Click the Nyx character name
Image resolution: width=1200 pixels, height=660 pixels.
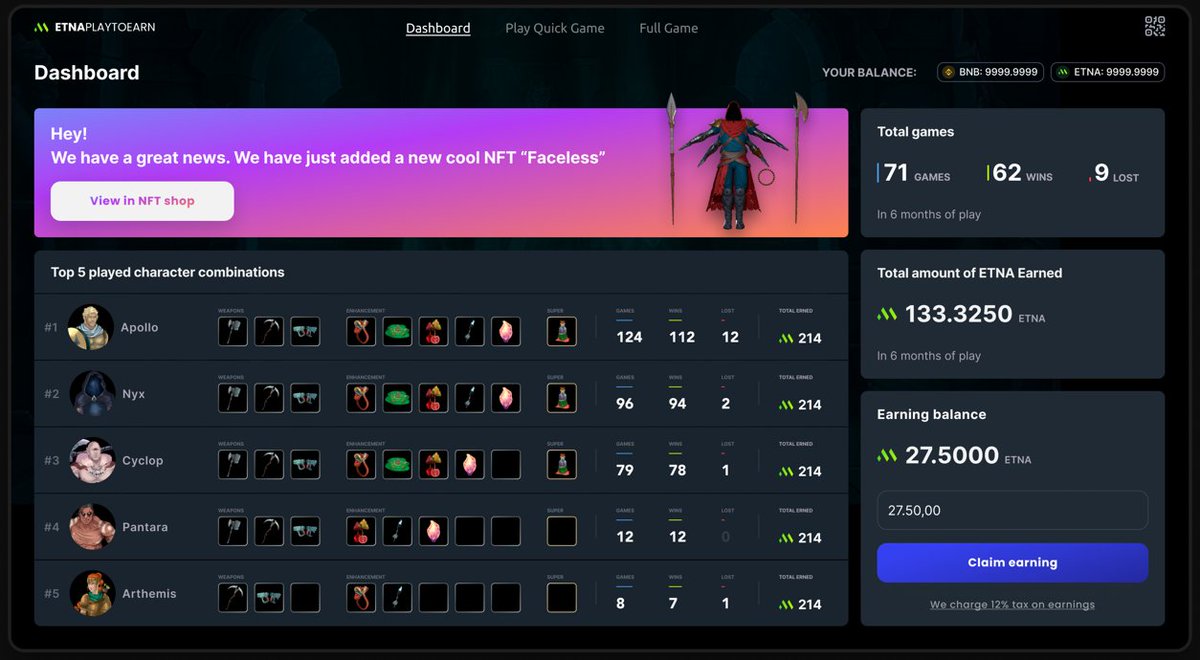(133, 394)
